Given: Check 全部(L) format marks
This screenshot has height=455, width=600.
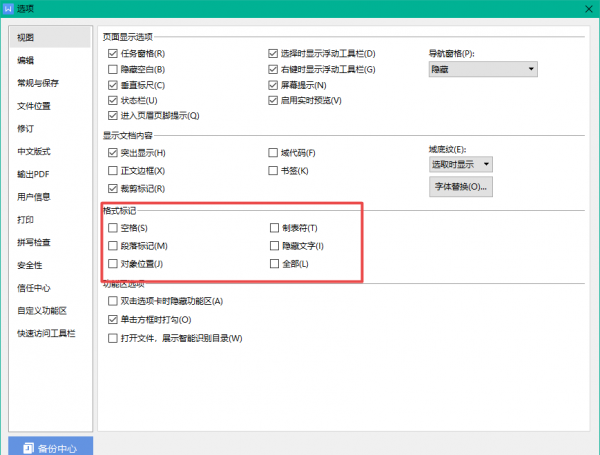Looking at the screenshot, I should click(x=274, y=264).
